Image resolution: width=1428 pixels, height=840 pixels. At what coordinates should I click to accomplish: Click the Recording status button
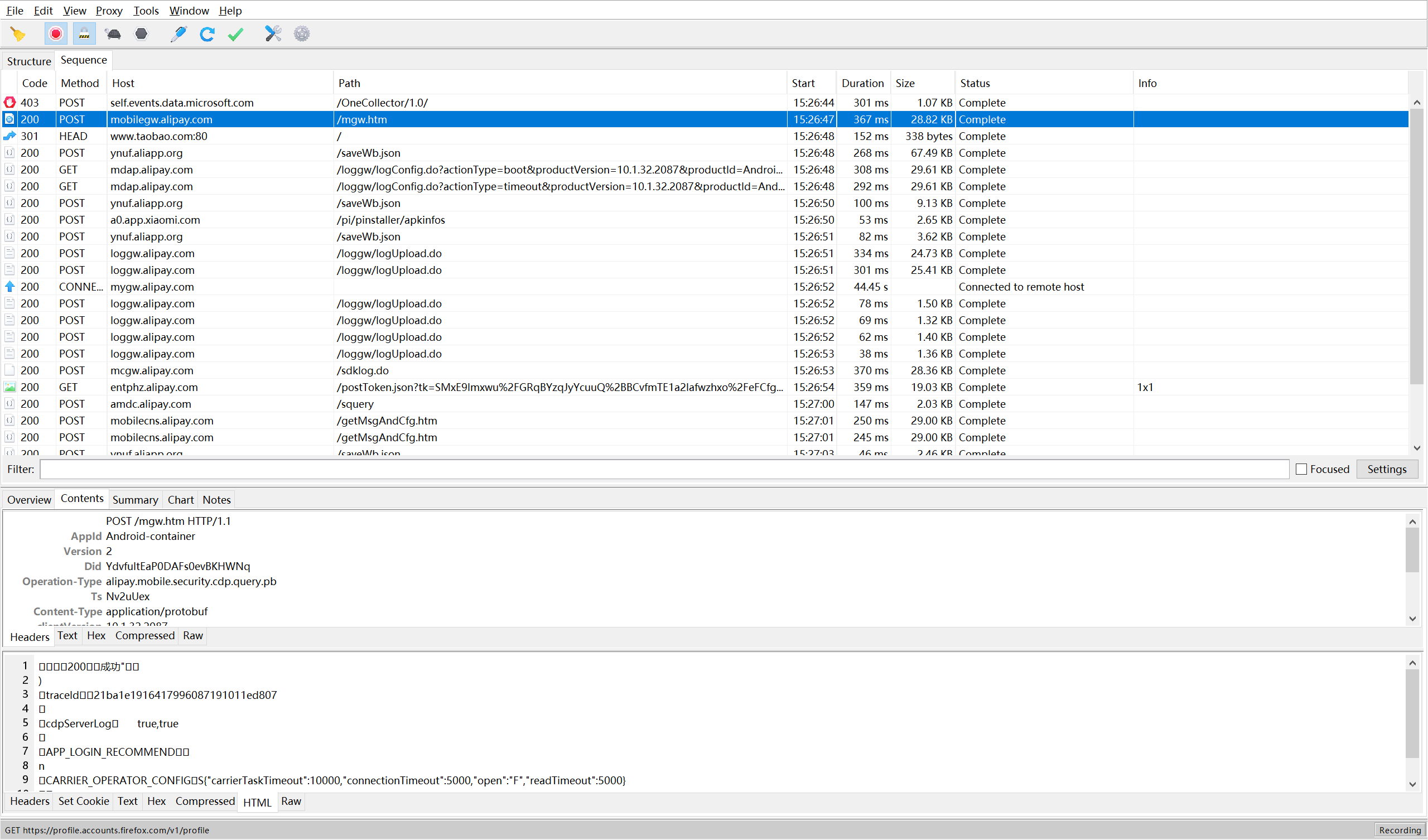tap(1400, 831)
